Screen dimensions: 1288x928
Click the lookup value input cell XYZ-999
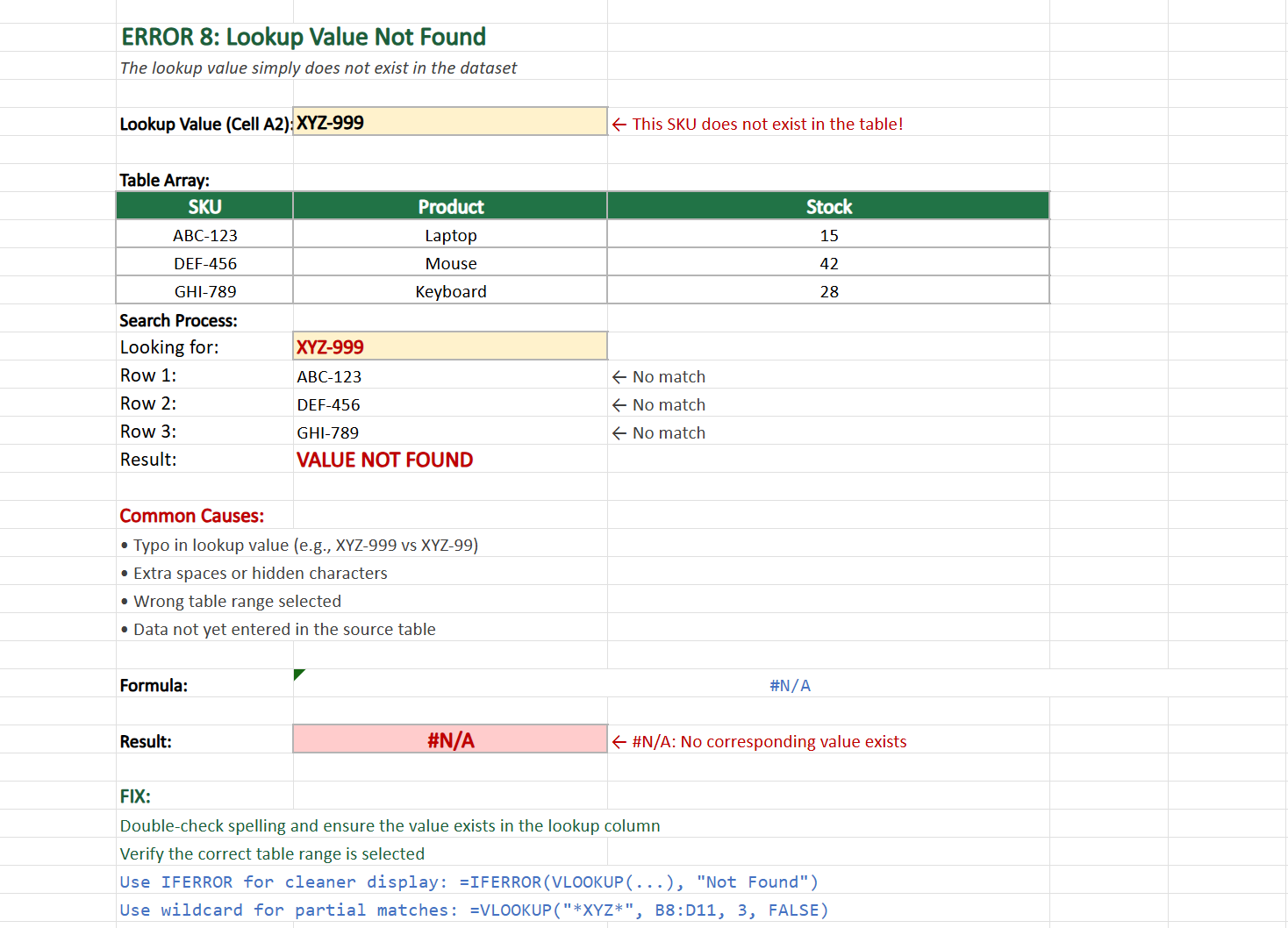450,122
